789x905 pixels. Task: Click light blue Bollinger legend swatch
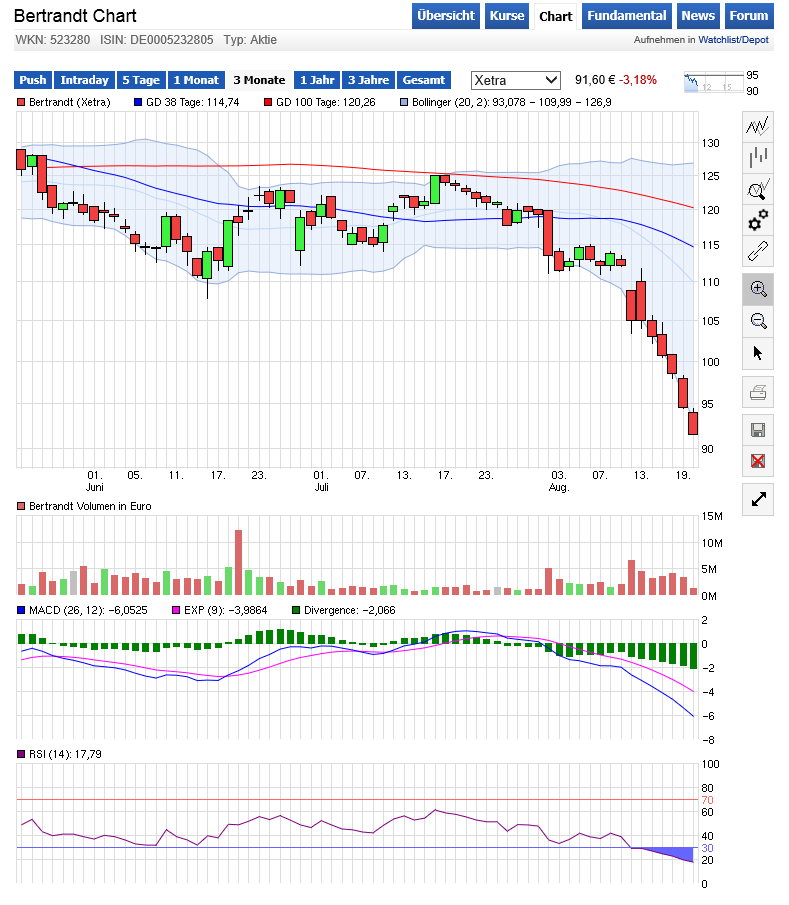pos(404,102)
